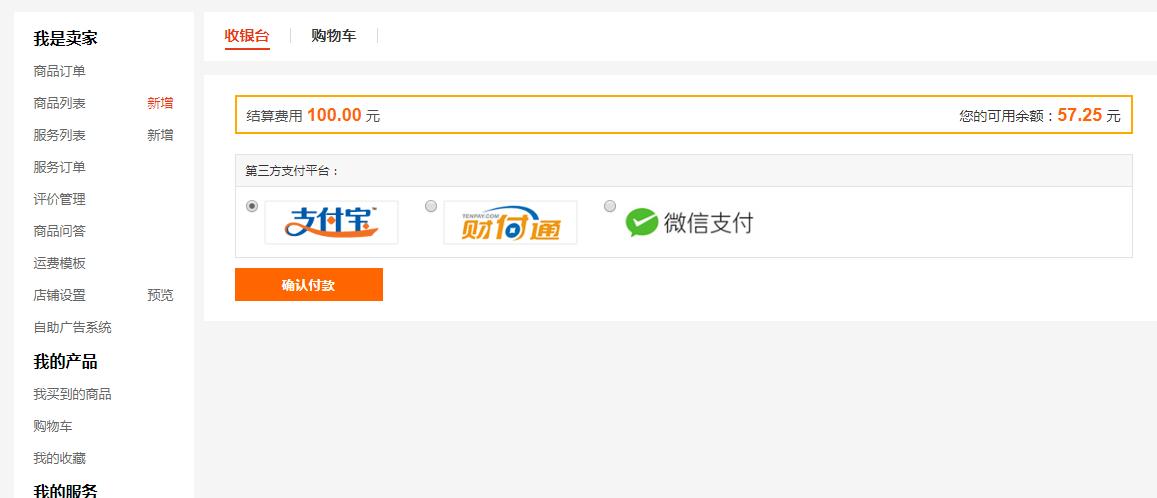Open 评价管理 in the sidebar
Screen dimensions: 1157x498
pos(60,199)
